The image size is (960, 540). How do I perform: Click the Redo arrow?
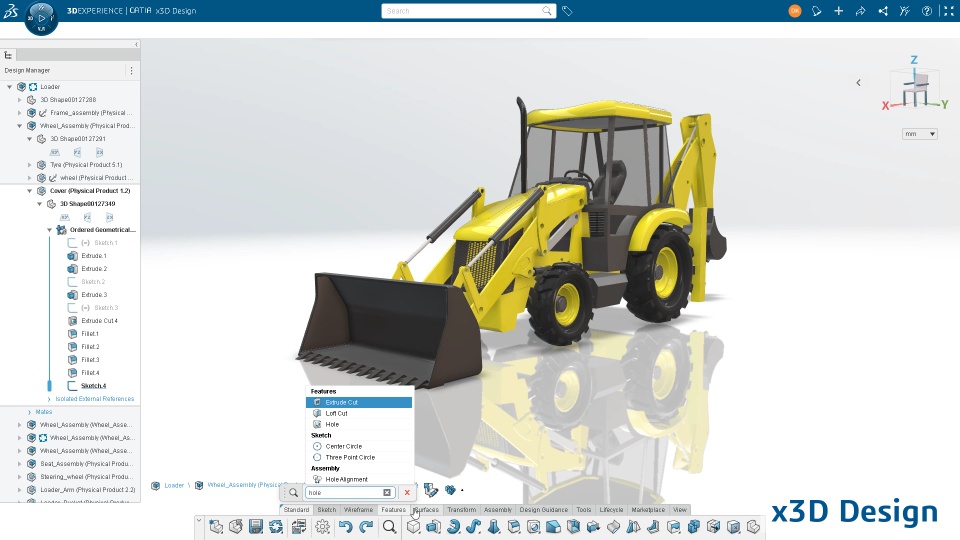pyautogui.click(x=366, y=527)
